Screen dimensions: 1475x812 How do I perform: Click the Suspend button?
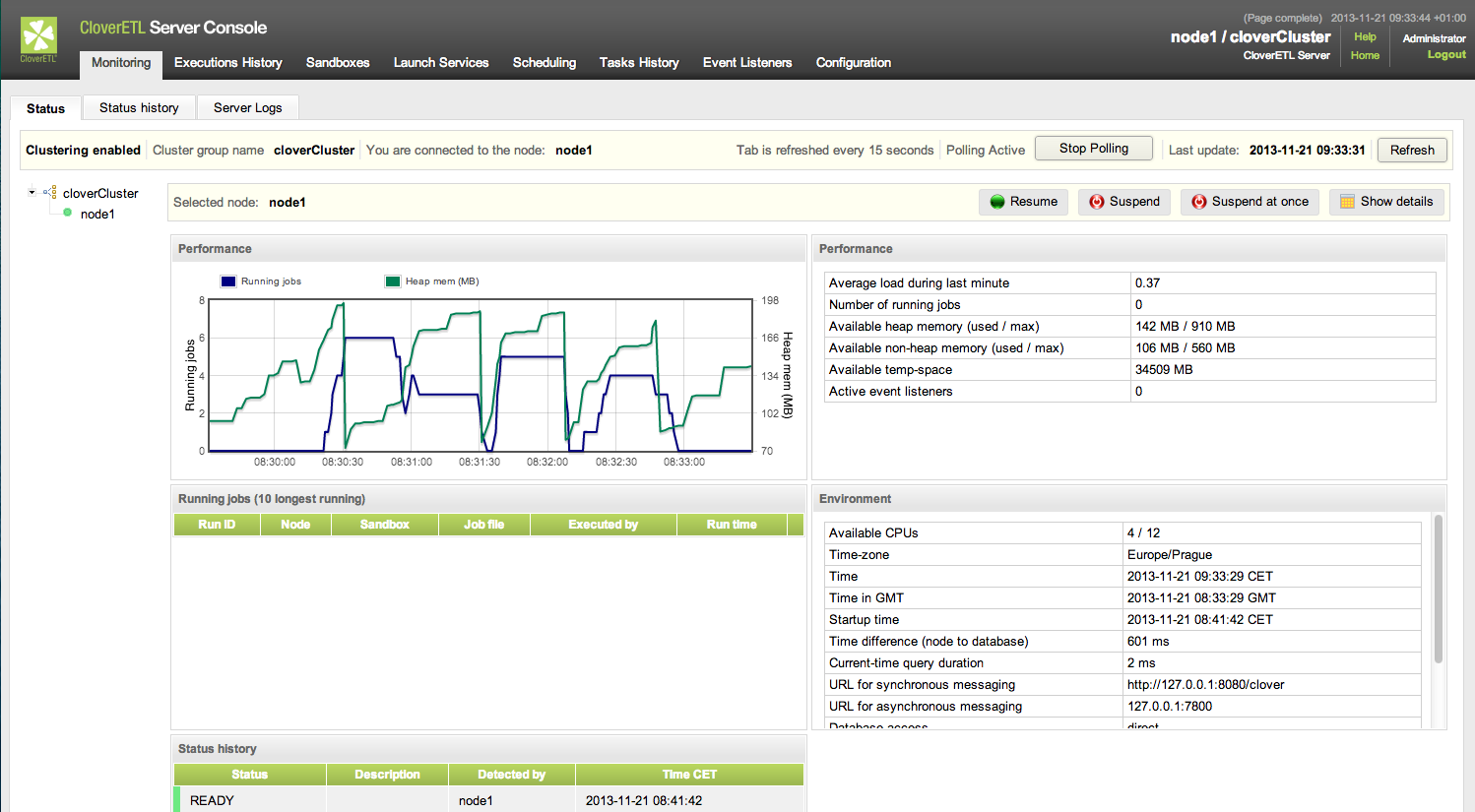(1124, 202)
